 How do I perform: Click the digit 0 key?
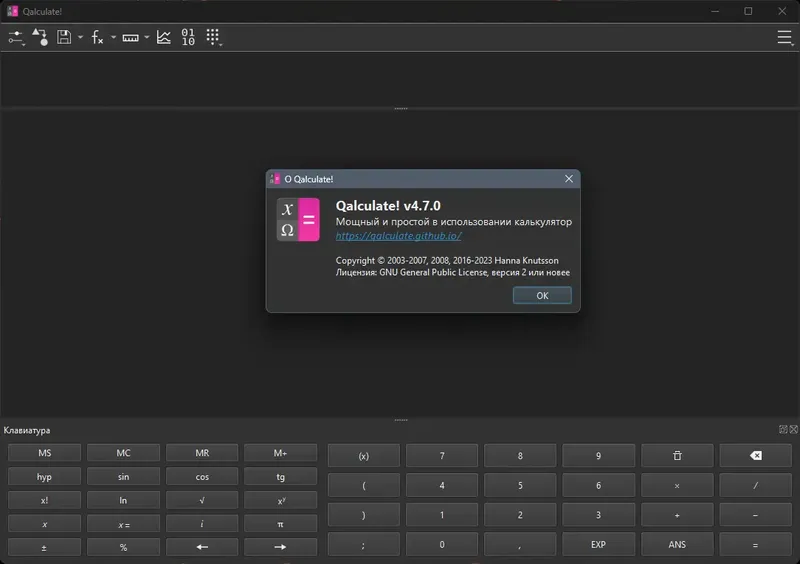click(442, 545)
